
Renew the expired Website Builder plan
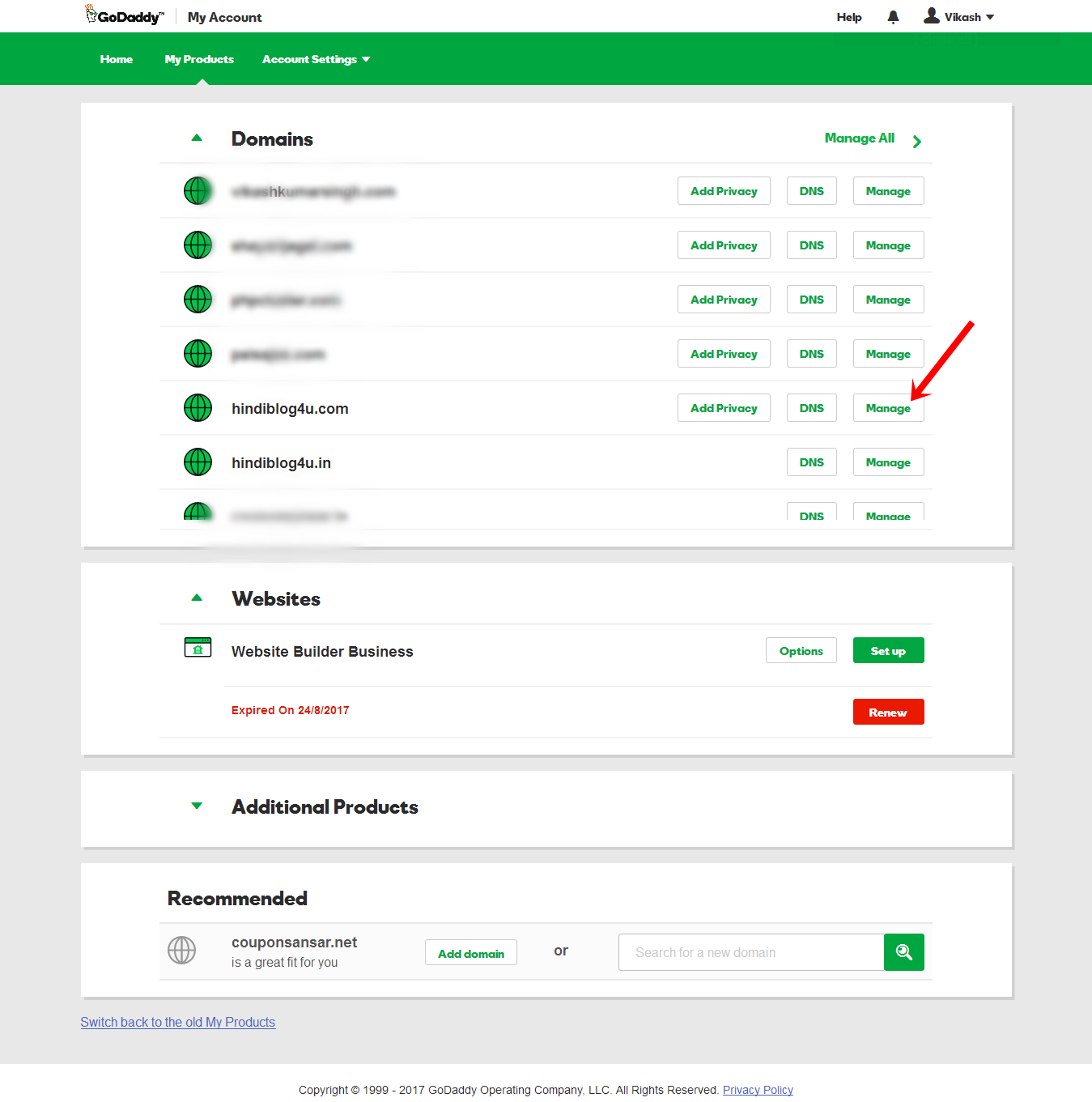pos(888,713)
